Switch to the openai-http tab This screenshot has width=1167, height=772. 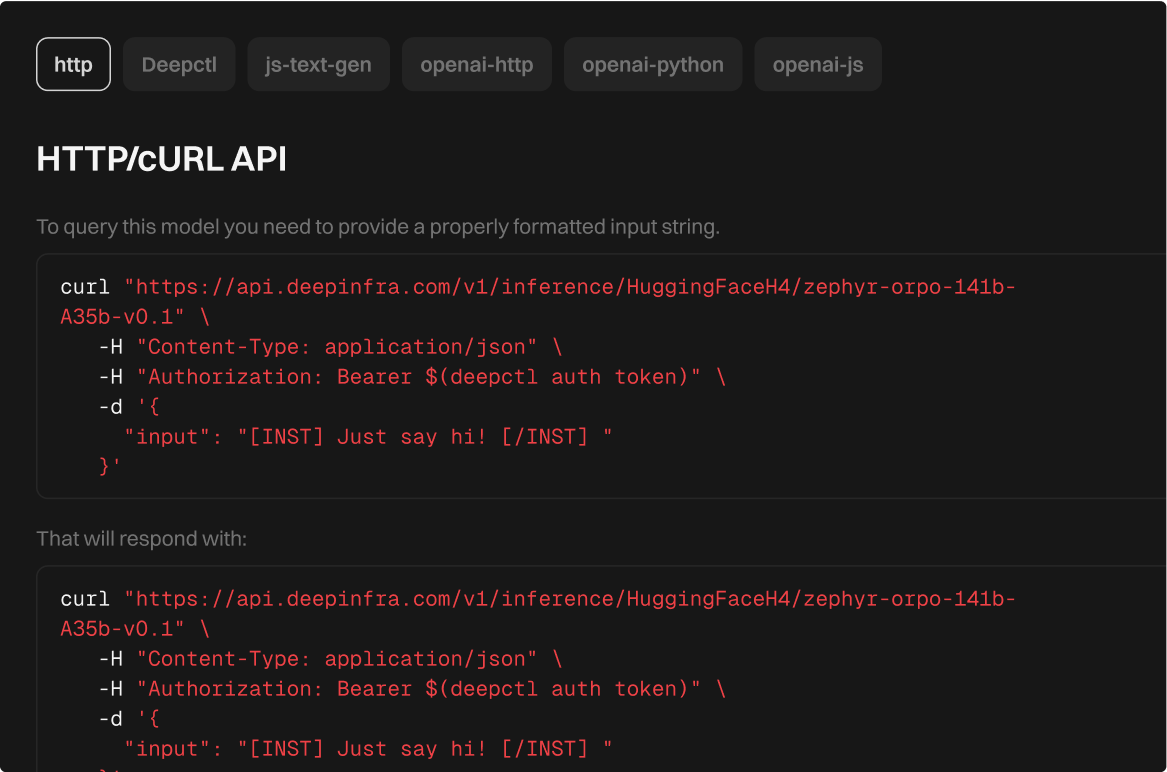click(x=476, y=64)
